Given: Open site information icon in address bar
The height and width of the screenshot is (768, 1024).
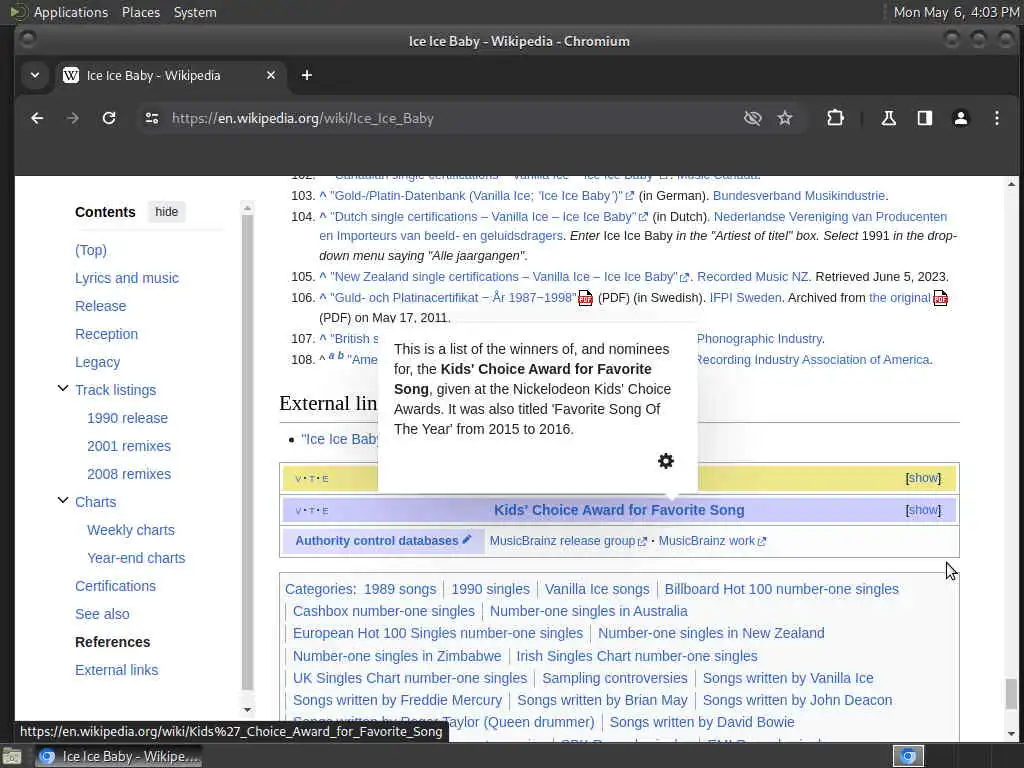Looking at the screenshot, I should point(152,118).
